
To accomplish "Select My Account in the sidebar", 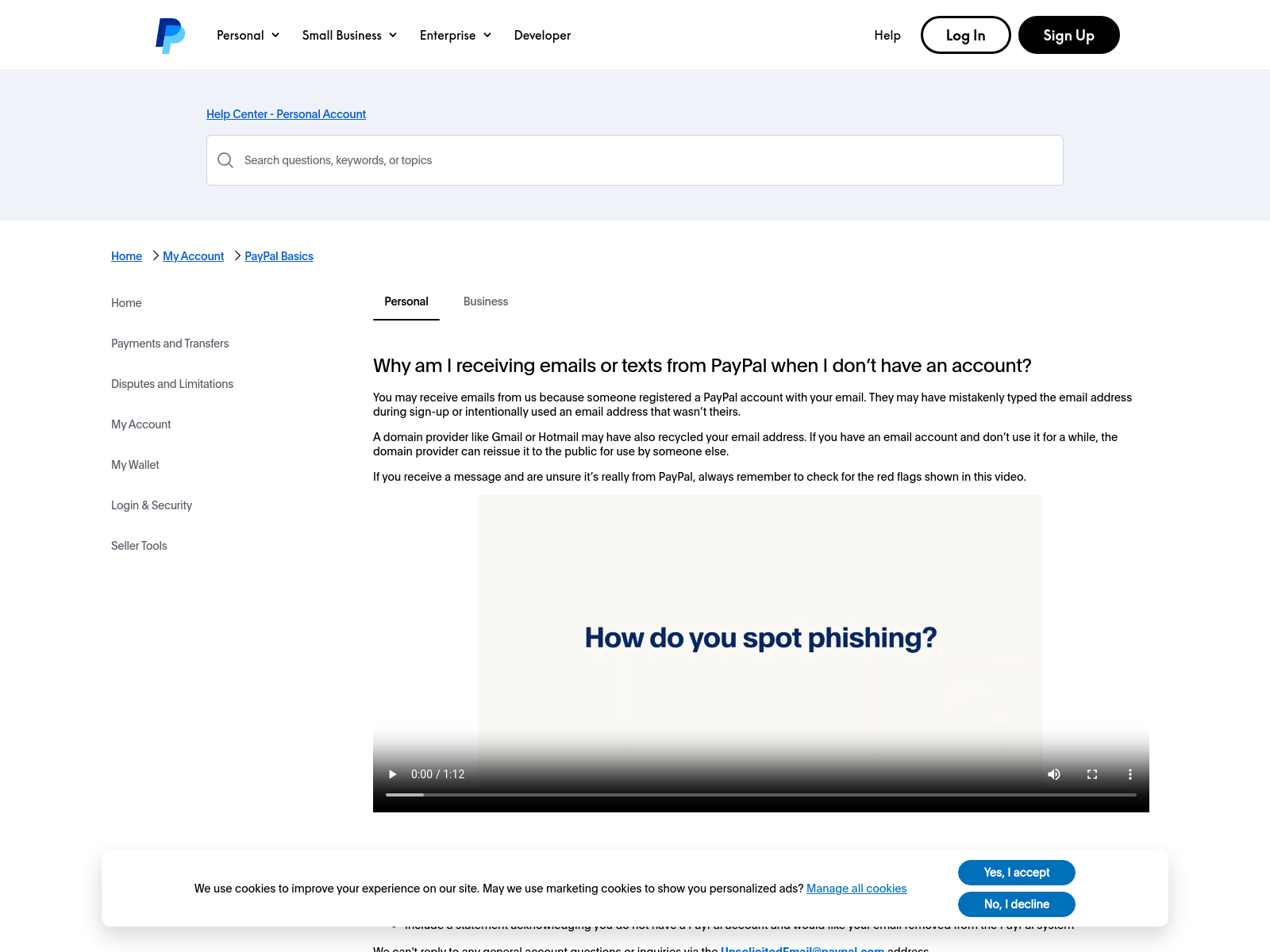I will click(140, 424).
